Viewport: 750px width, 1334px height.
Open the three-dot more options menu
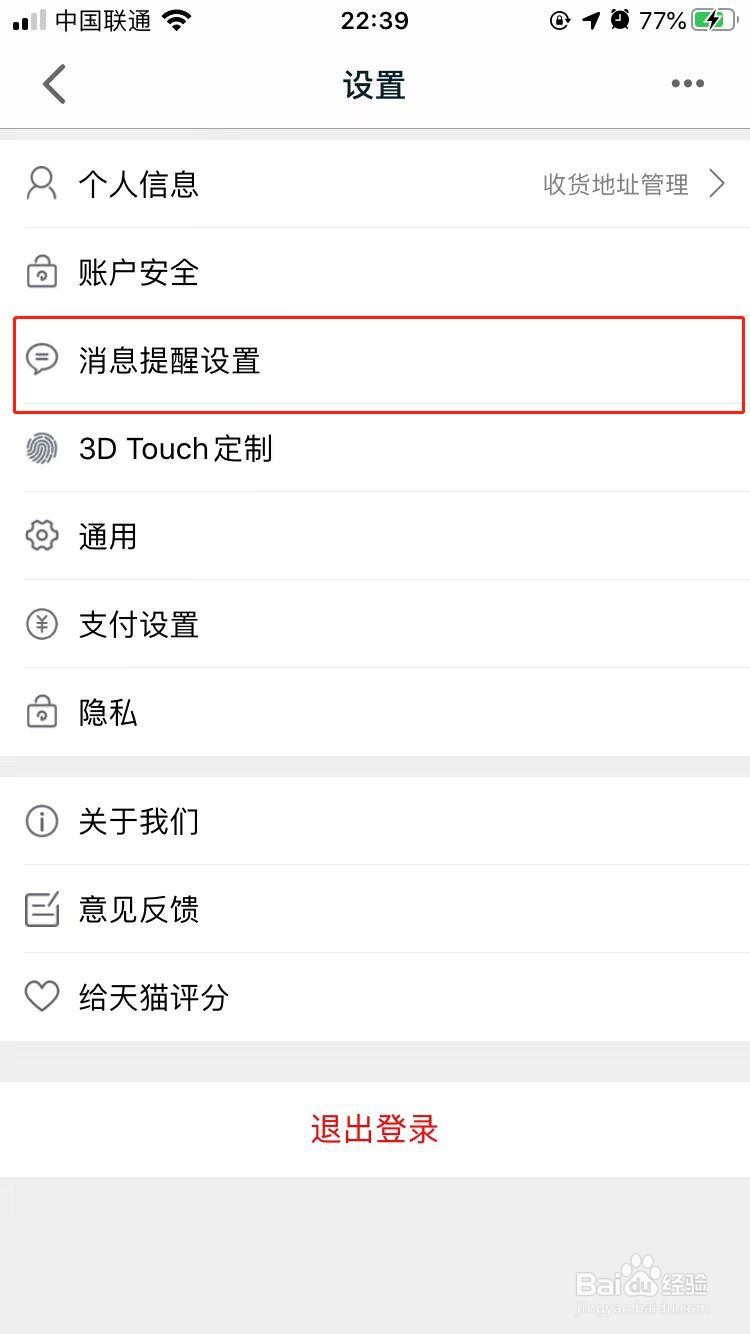[x=688, y=84]
